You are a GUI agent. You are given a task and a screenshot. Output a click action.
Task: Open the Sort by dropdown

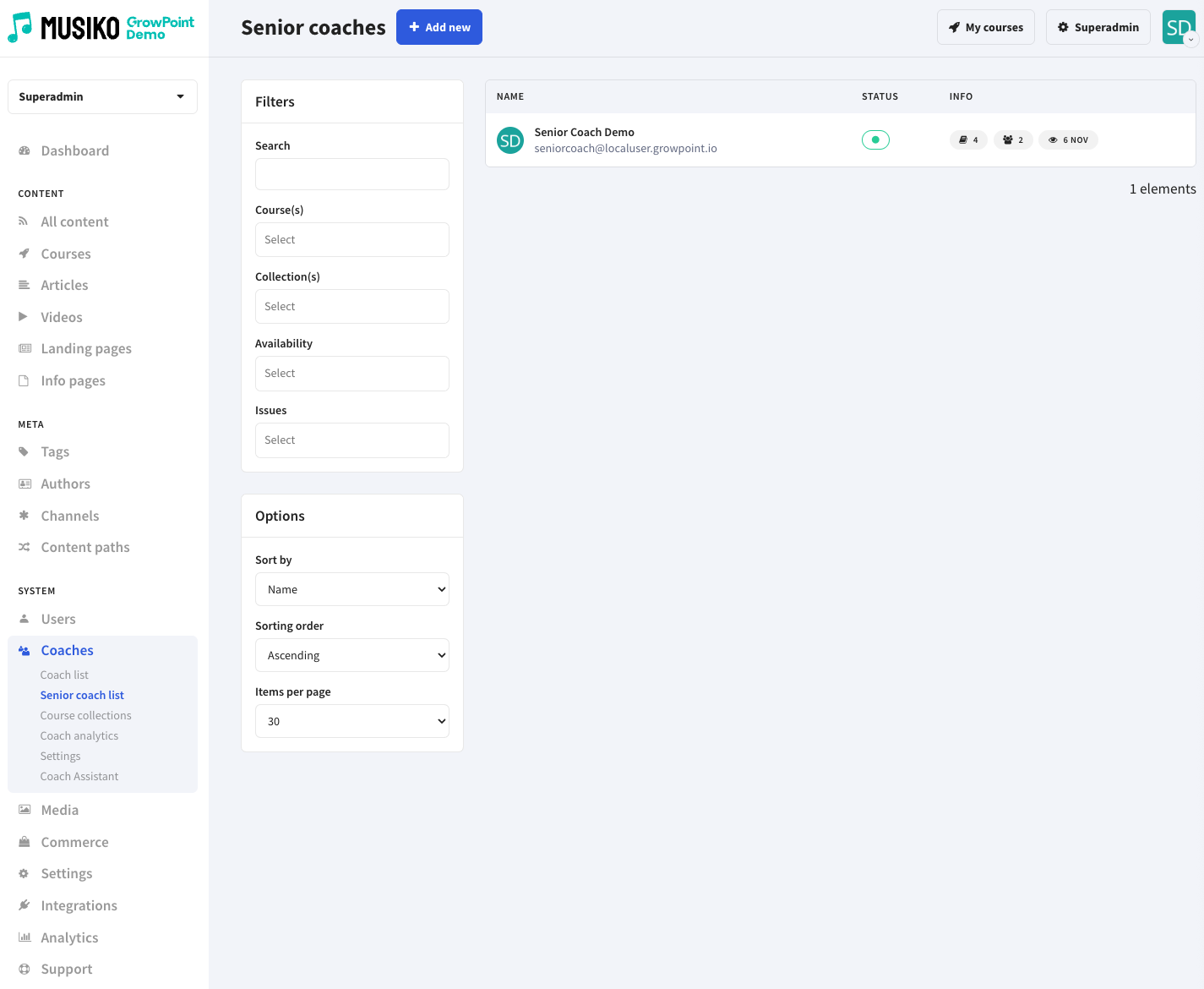(351, 589)
